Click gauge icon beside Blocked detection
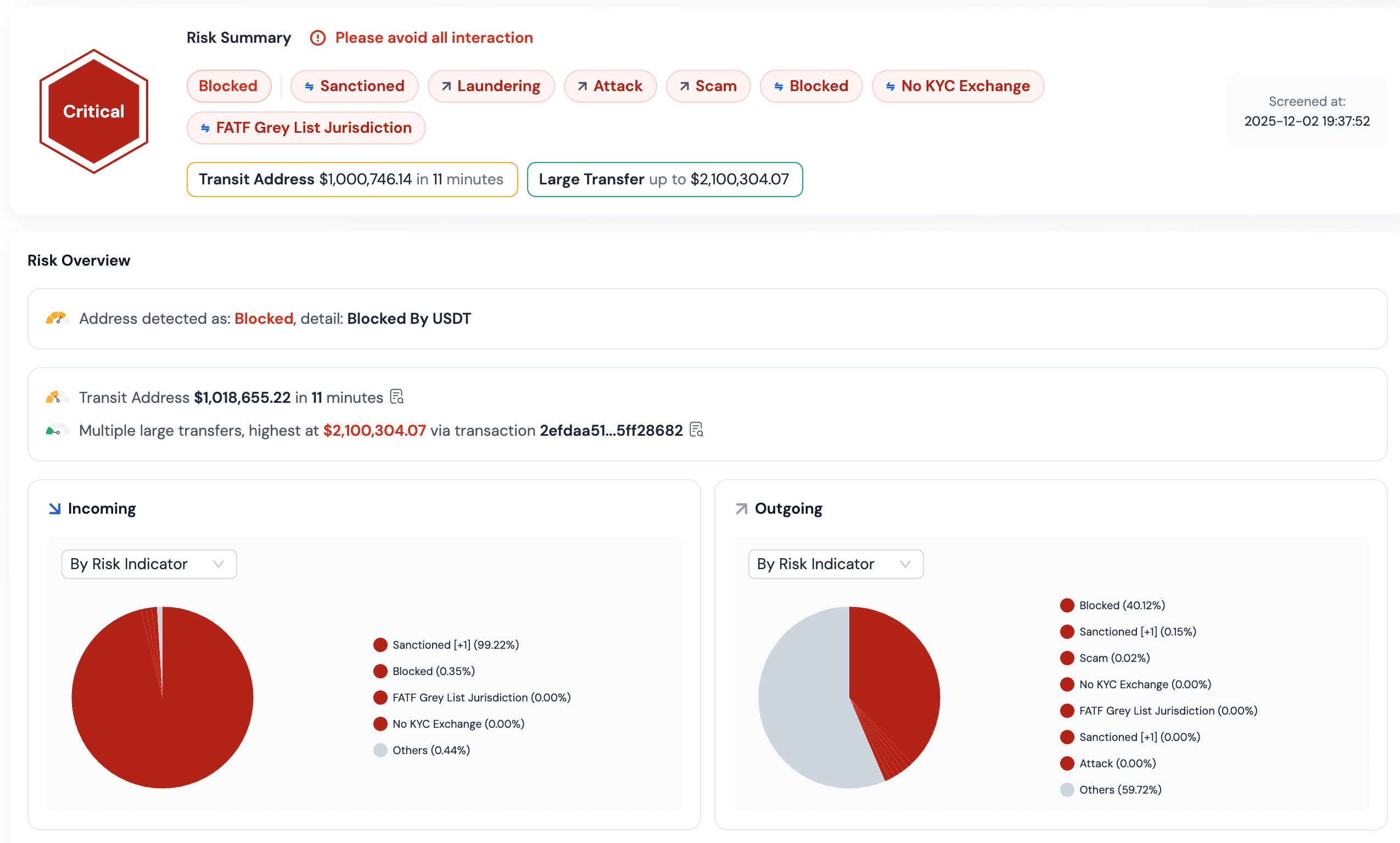Image resolution: width=1400 pixels, height=843 pixels. (x=57, y=318)
